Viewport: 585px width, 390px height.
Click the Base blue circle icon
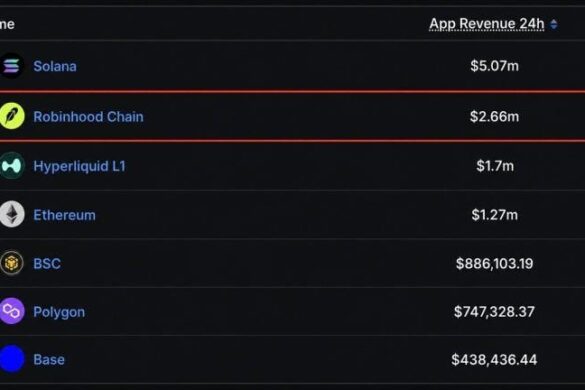point(12,359)
